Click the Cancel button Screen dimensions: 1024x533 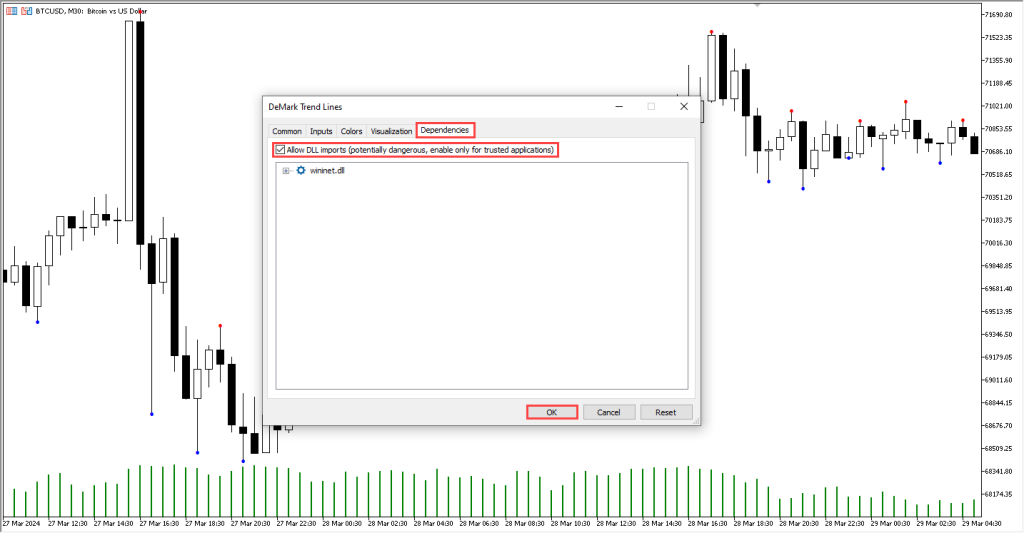tap(608, 412)
